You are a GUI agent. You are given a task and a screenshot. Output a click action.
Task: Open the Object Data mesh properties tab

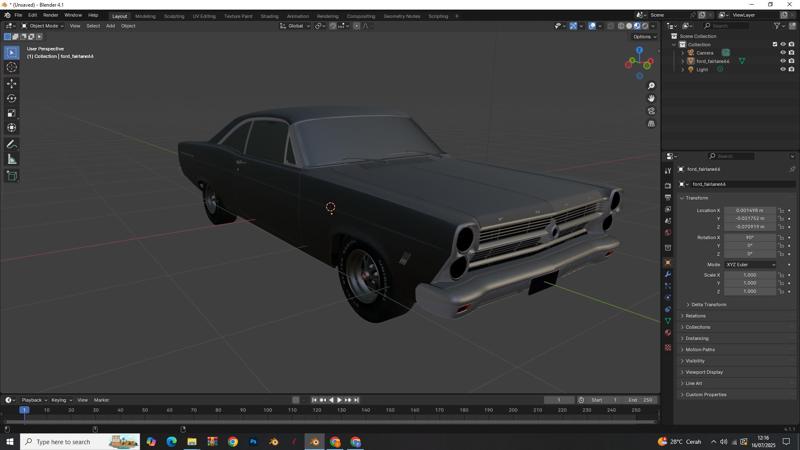click(x=668, y=321)
